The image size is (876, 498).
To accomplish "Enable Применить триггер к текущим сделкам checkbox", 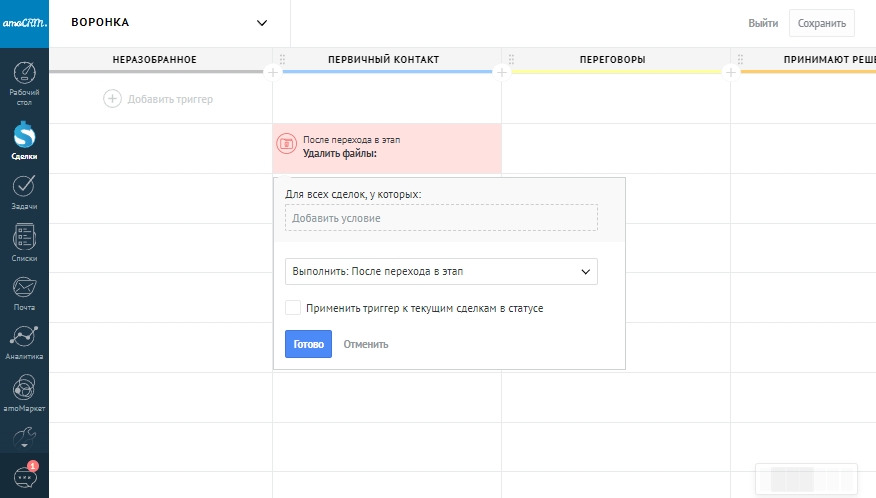I will [293, 308].
